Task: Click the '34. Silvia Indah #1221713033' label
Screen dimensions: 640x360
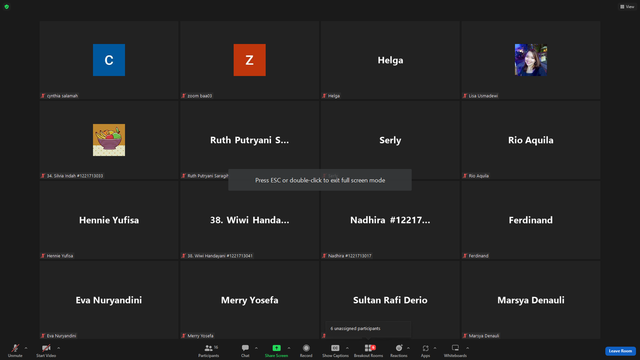Action: click(x=75, y=176)
